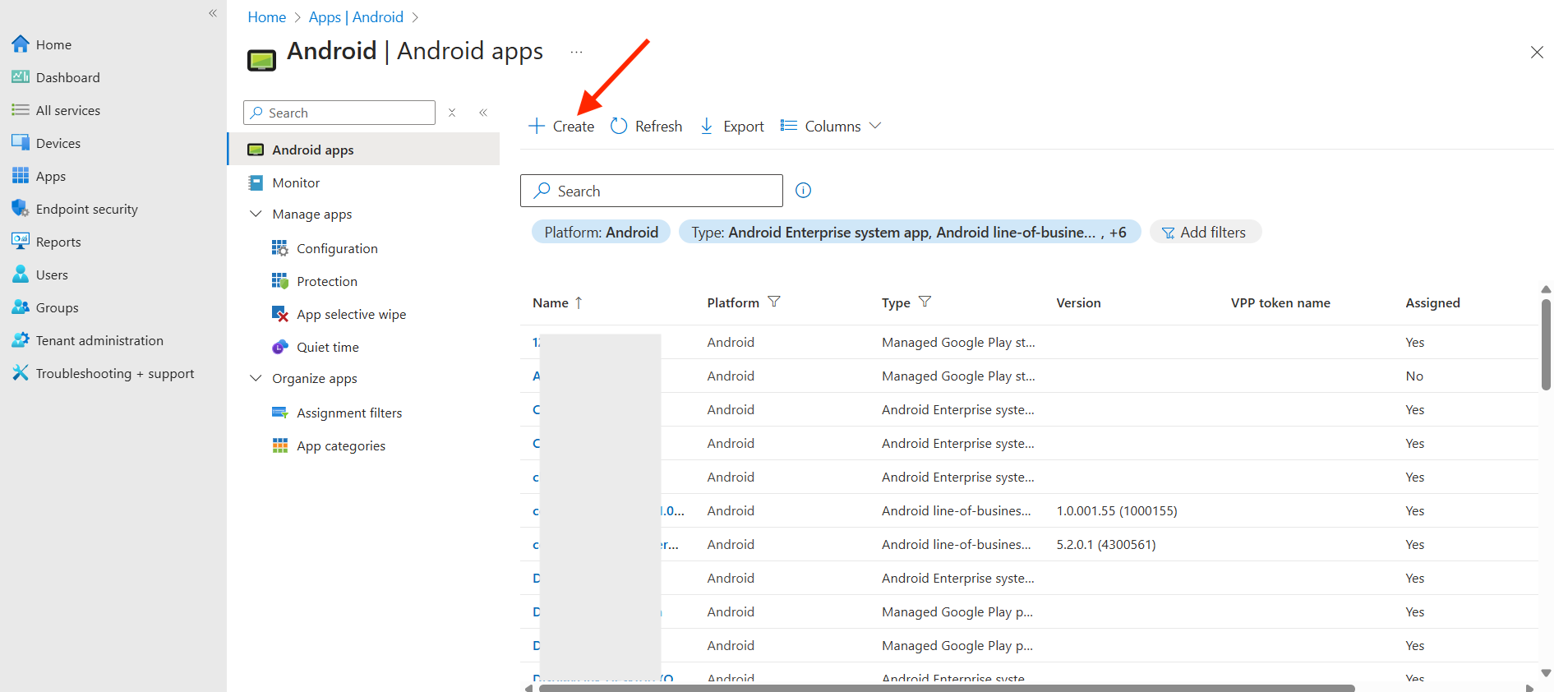1568x692 pixels.
Task: Select App selective wipe menu item
Action: pos(351,314)
